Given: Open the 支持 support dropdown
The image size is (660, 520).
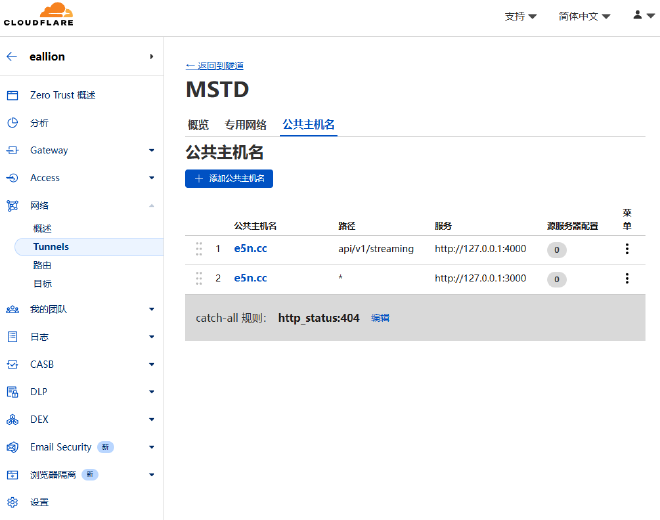Looking at the screenshot, I should [x=520, y=16].
